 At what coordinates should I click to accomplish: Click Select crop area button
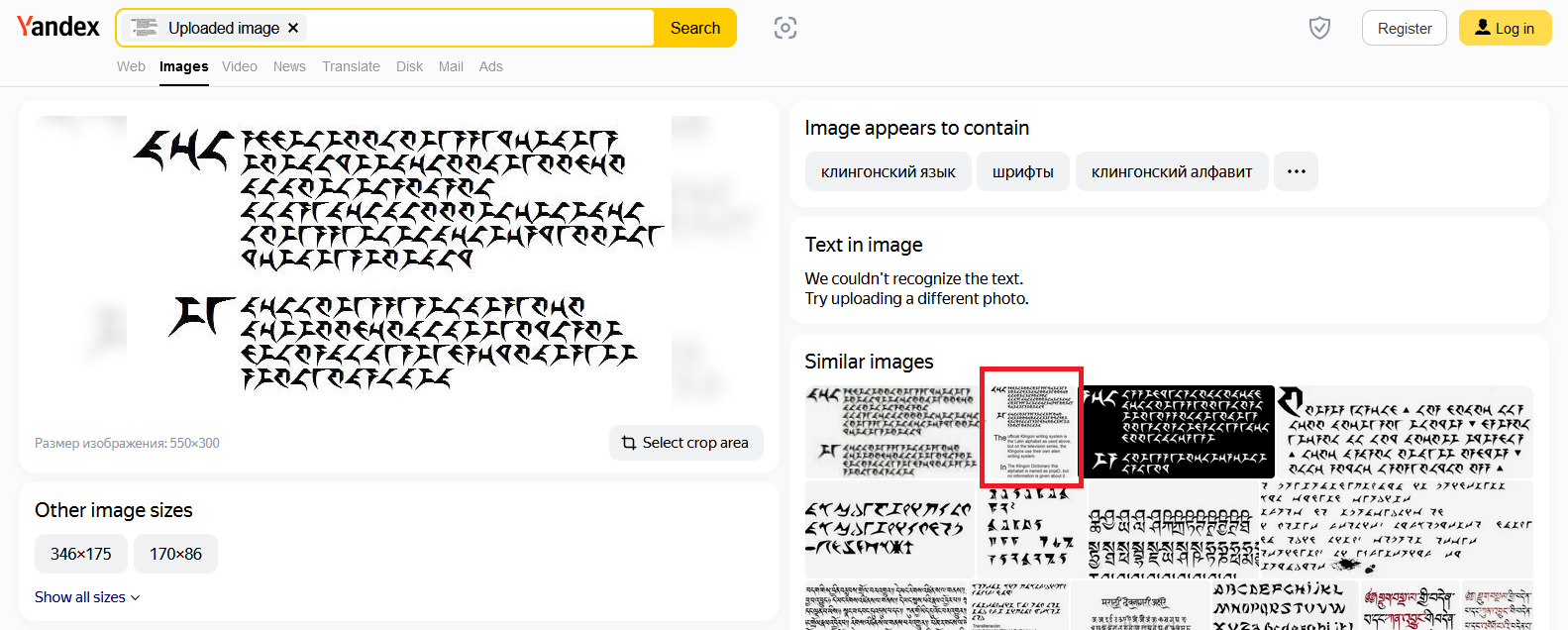[685, 443]
